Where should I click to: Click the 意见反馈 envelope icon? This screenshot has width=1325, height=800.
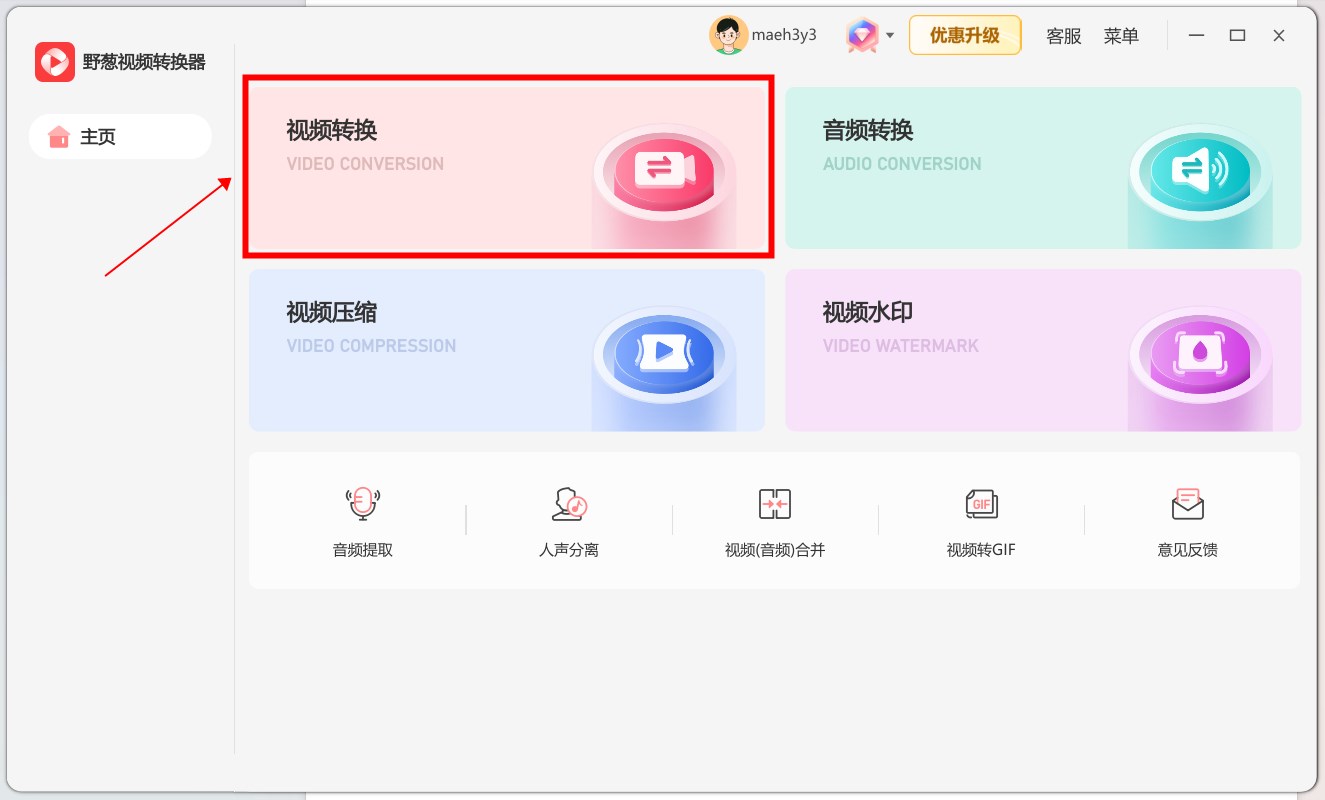[1188, 504]
